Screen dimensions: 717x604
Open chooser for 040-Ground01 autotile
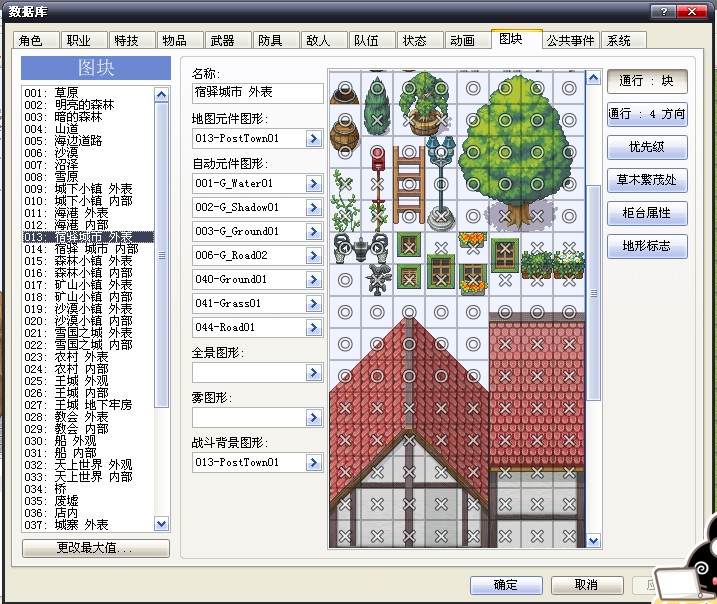click(314, 279)
